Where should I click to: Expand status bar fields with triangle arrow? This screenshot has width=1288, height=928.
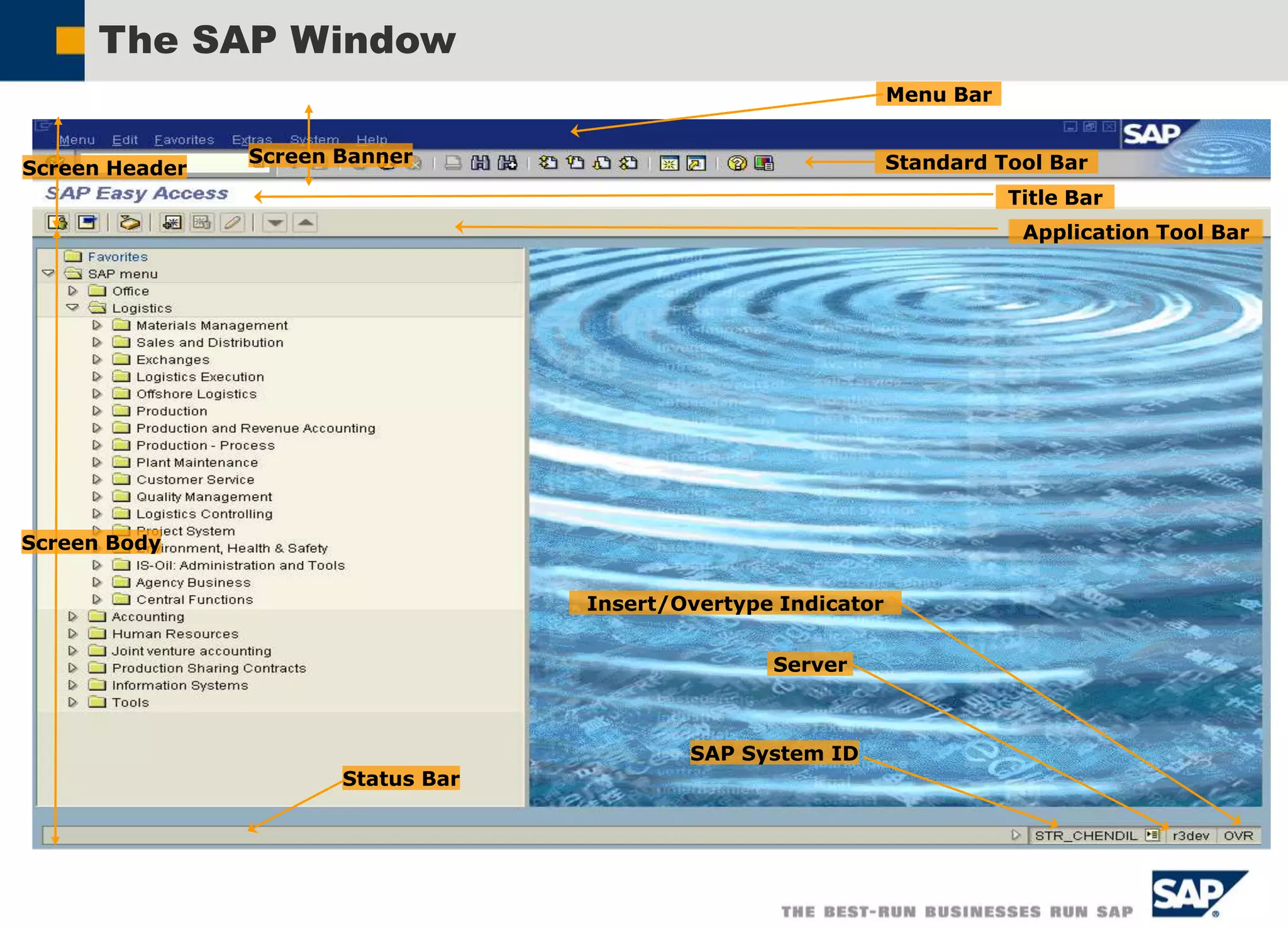pos(1016,835)
